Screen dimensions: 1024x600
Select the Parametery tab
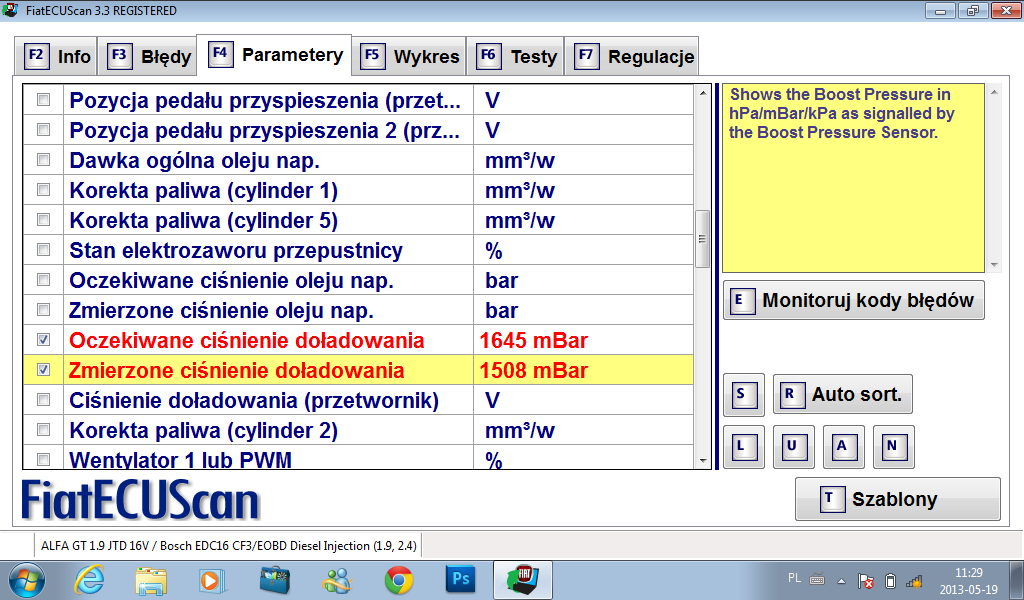tap(274, 55)
